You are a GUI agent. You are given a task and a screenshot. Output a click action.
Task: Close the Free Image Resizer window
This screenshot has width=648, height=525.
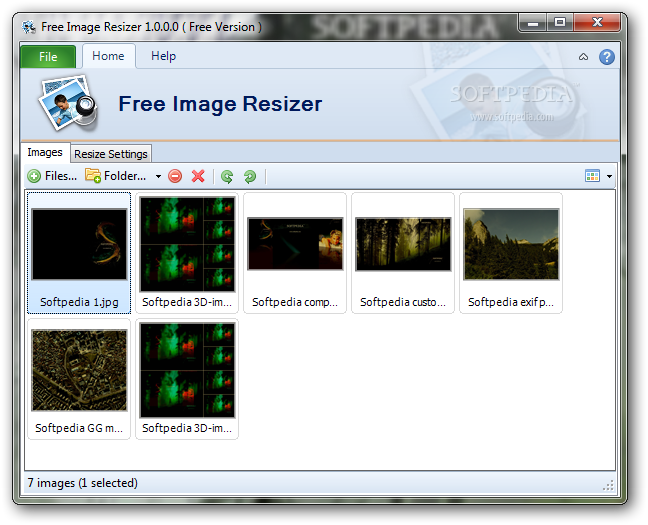coord(597,22)
